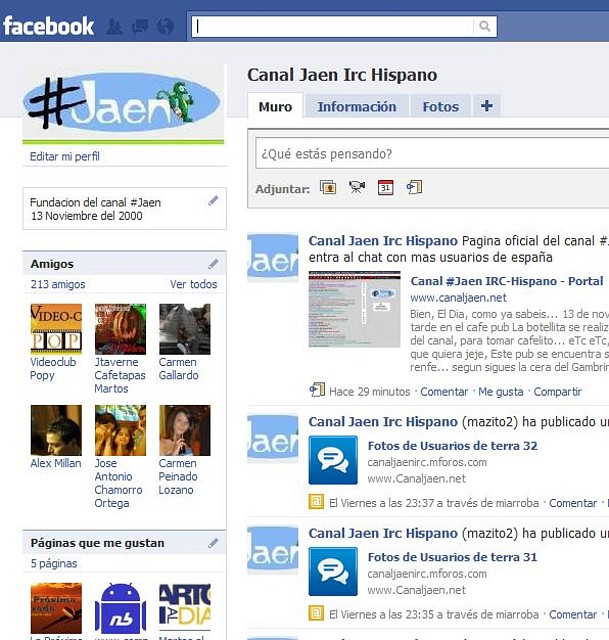This screenshot has height=640, width=609.
Task: Open Canal #Jaen IRC-Hispano - Portal link
Action: click(x=507, y=281)
